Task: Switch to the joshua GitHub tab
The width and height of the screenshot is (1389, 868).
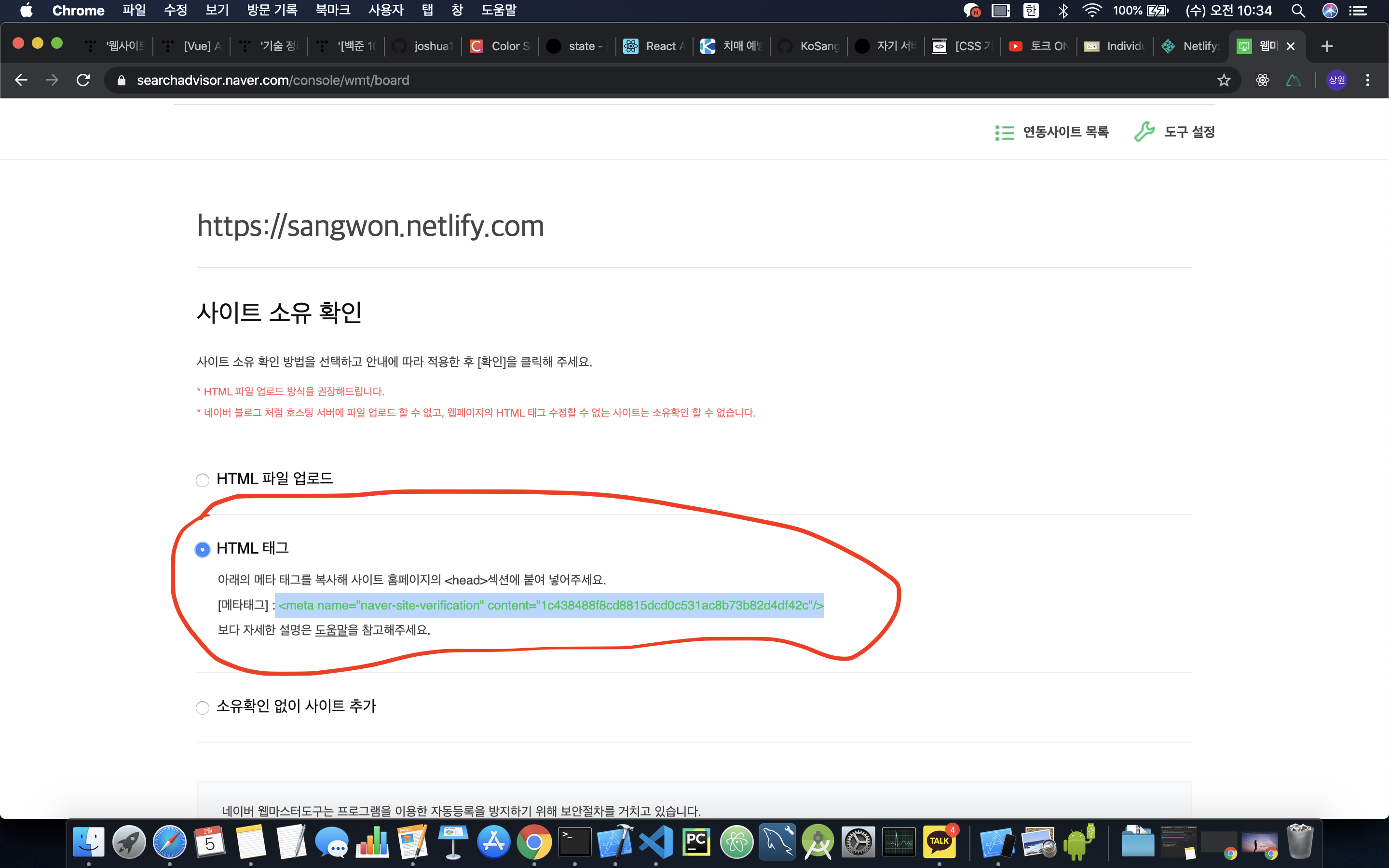Action: pyautogui.click(x=423, y=46)
